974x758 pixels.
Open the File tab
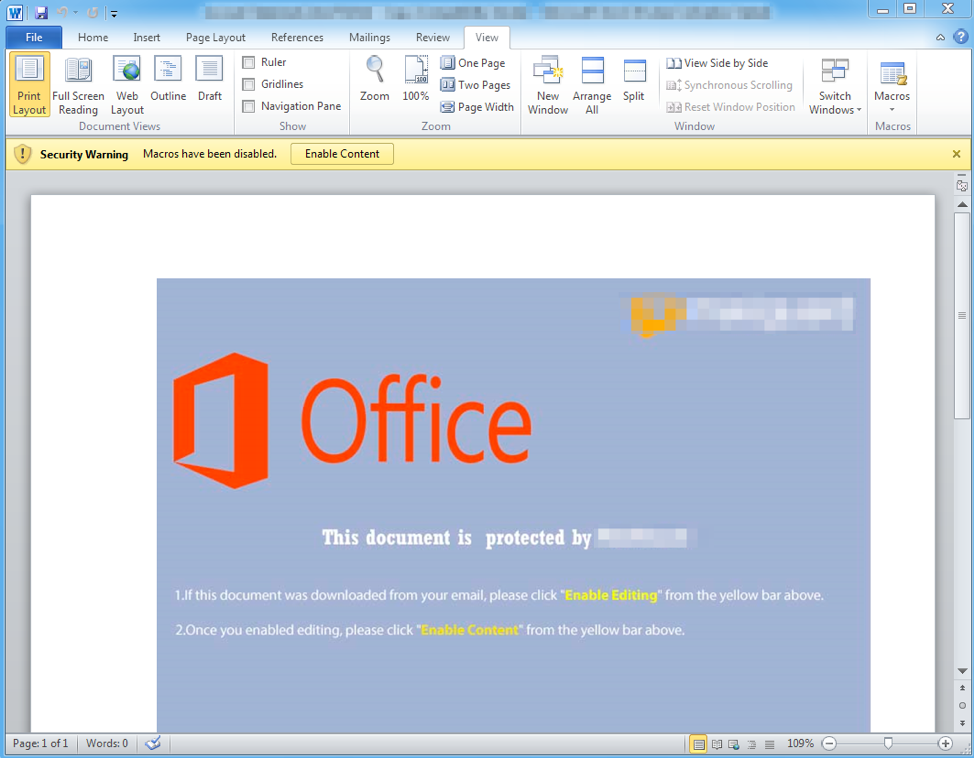[x=34, y=37]
